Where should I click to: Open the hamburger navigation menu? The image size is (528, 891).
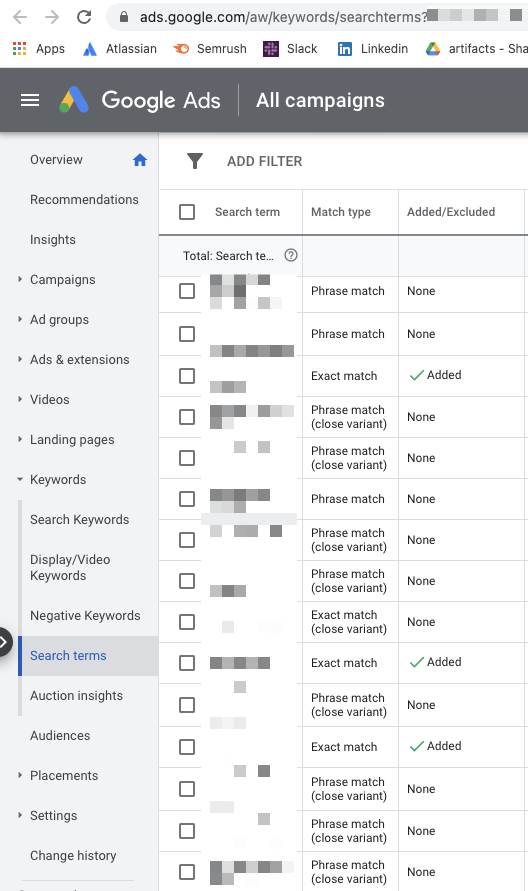(30, 101)
